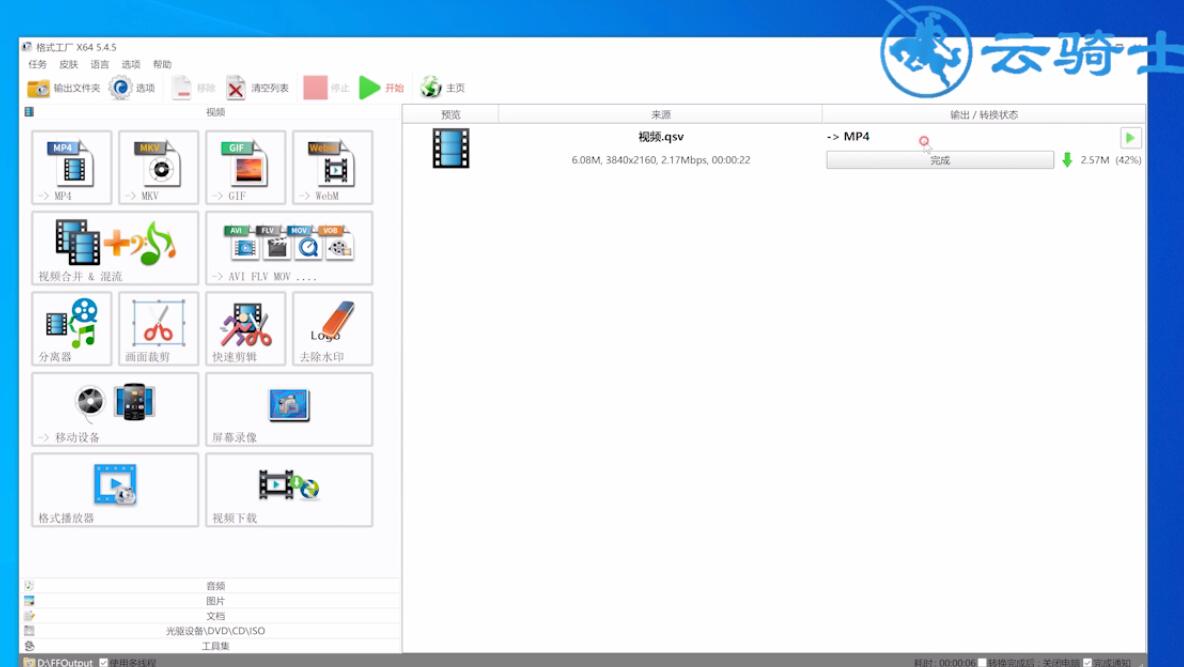The height and width of the screenshot is (667, 1184).
Task: Toggle the multi-thread (使用多线程) checkbox
Action: pos(103,662)
